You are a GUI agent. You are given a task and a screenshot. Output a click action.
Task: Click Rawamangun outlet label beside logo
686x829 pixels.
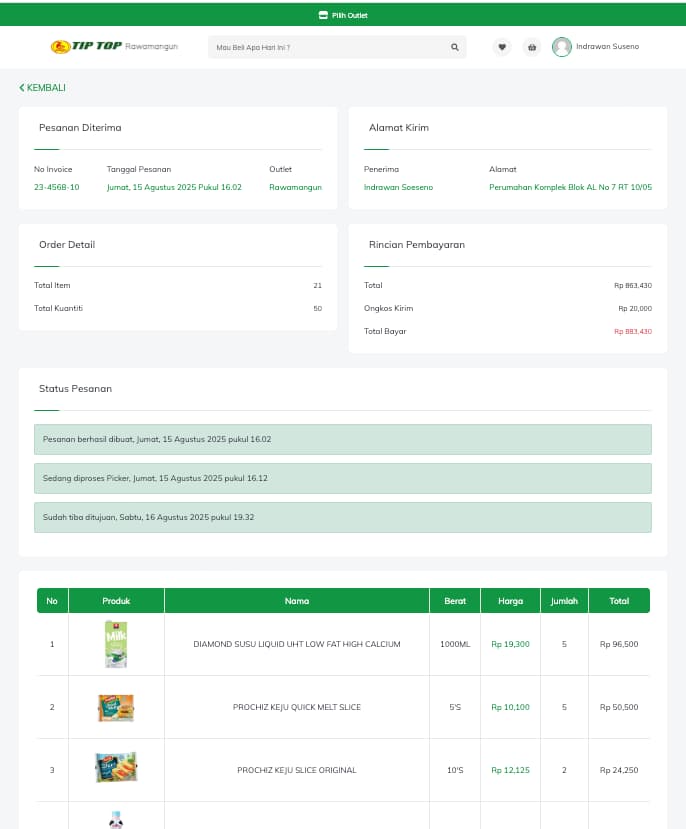152,47
